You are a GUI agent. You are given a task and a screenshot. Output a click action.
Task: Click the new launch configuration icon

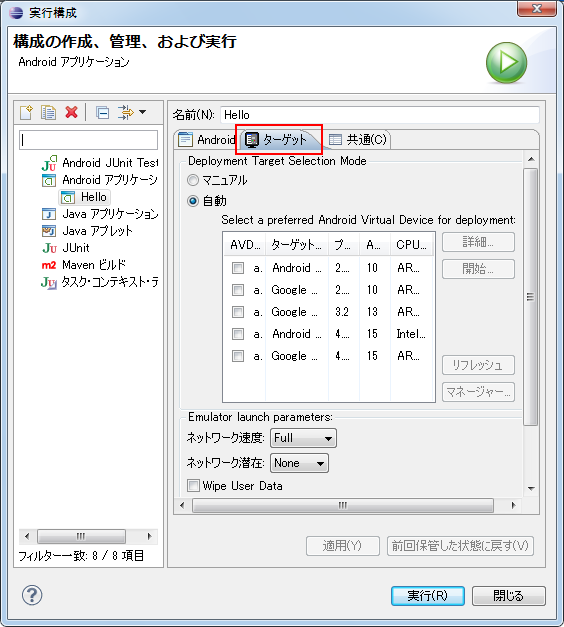pyautogui.click(x=26, y=112)
